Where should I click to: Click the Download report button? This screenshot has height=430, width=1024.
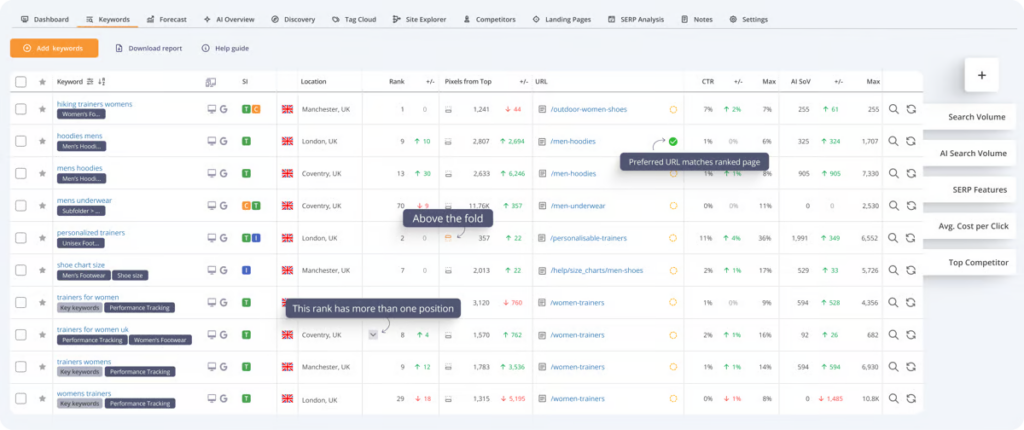click(149, 48)
